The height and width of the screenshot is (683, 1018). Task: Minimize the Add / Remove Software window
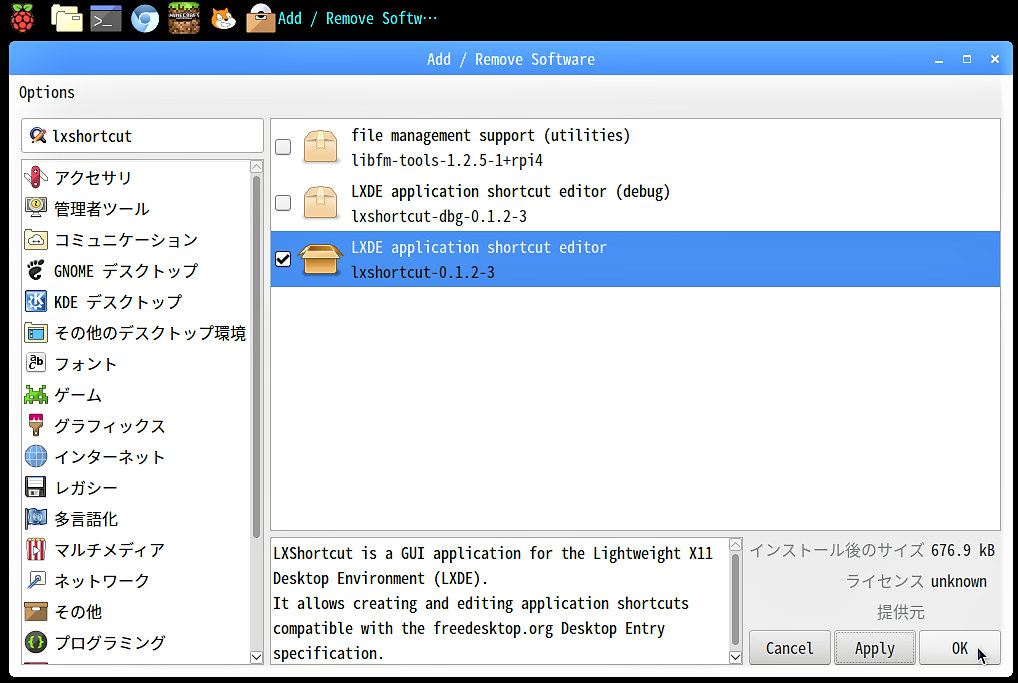pyautogui.click(x=939, y=59)
